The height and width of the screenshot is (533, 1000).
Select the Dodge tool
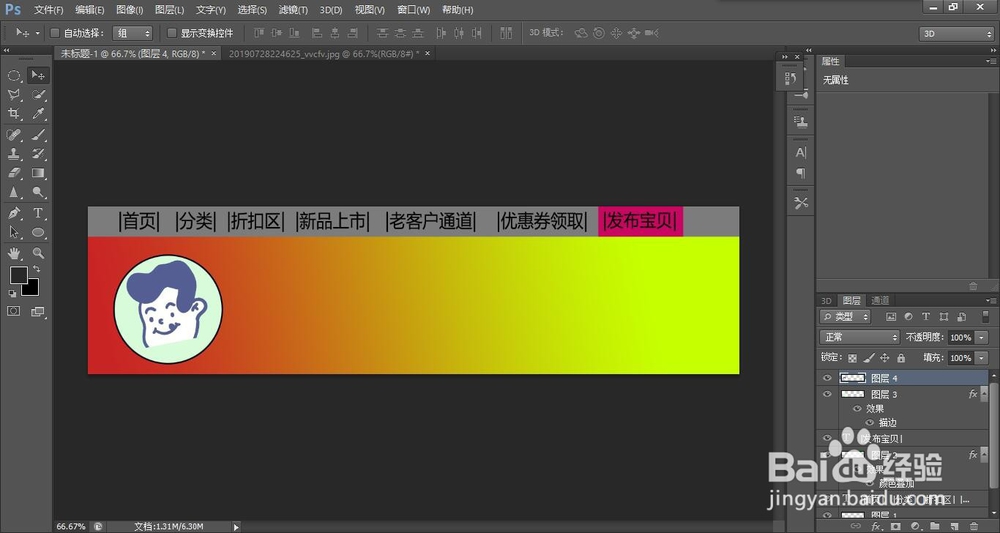click(x=38, y=192)
